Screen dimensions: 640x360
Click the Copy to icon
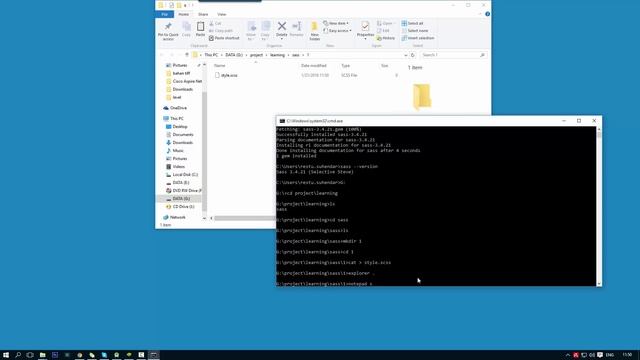tap(265, 27)
